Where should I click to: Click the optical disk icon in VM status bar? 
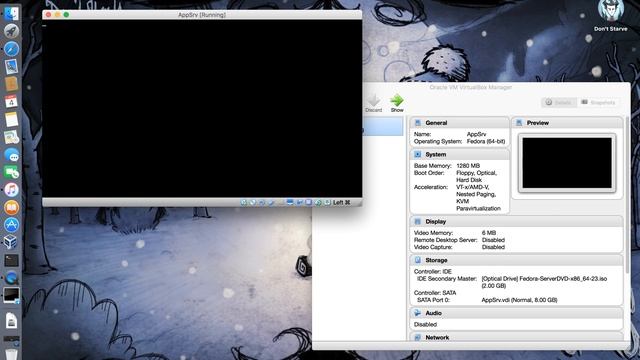point(253,202)
